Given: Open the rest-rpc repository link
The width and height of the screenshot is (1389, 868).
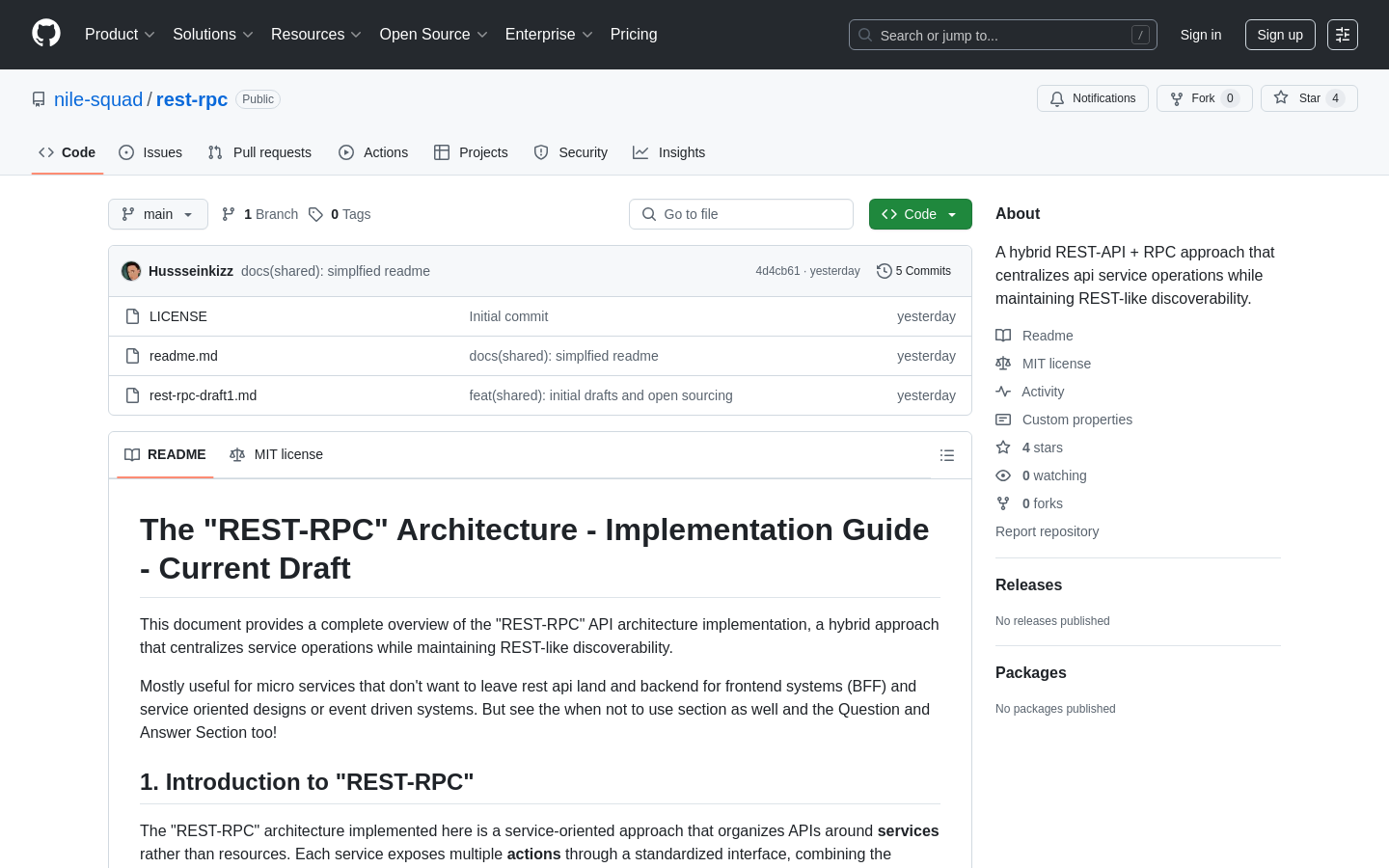Looking at the screenshot, I should [192, 99].
